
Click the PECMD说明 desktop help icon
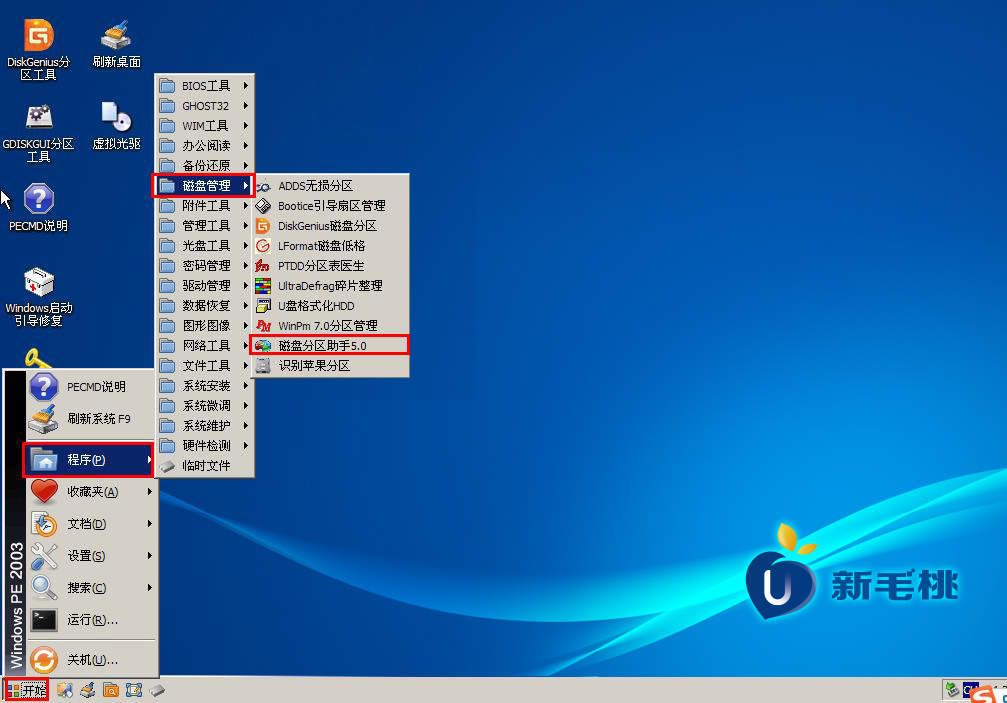(x=38, y=207)
